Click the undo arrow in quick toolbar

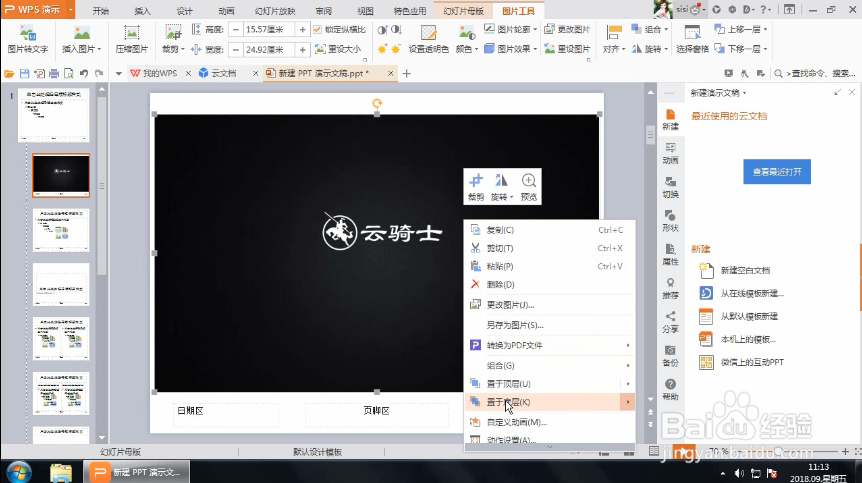84,74
